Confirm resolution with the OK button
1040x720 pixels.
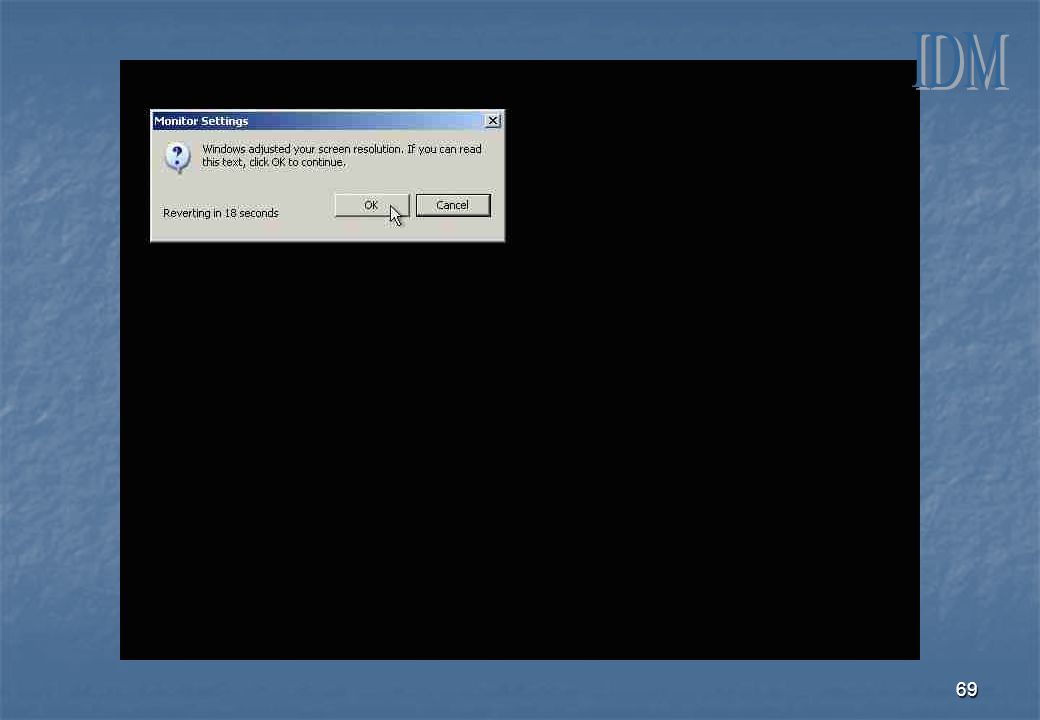tap(371, 206)
